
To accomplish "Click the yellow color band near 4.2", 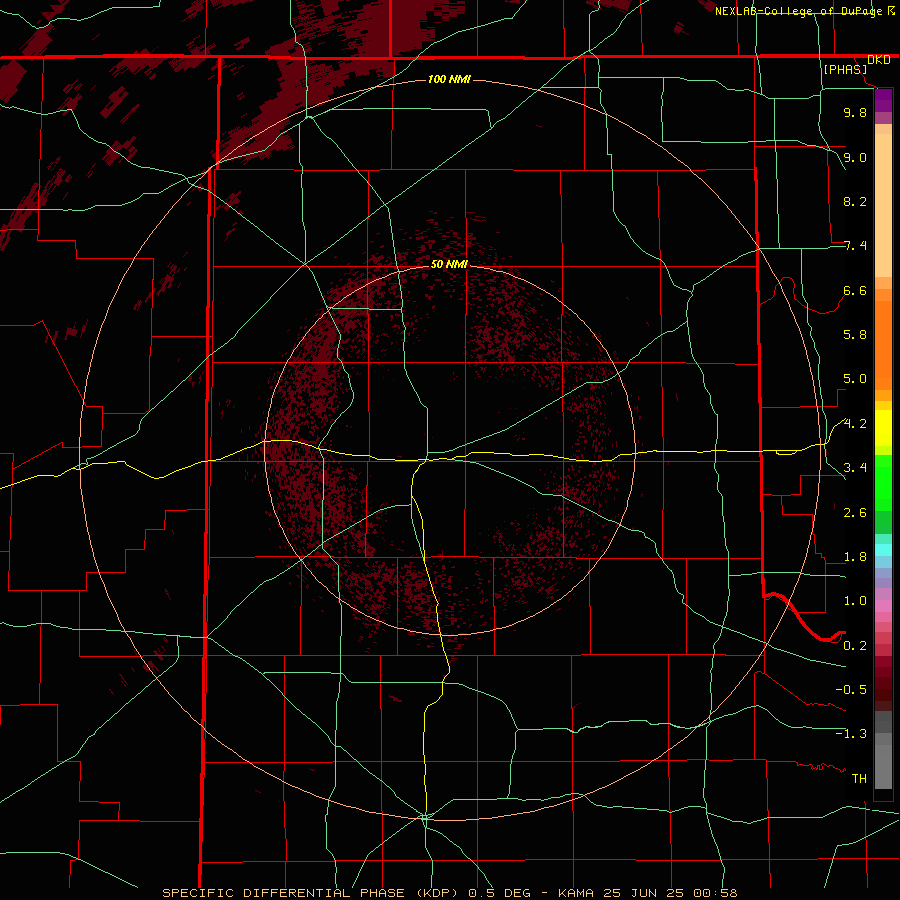I will click(883, 428).
